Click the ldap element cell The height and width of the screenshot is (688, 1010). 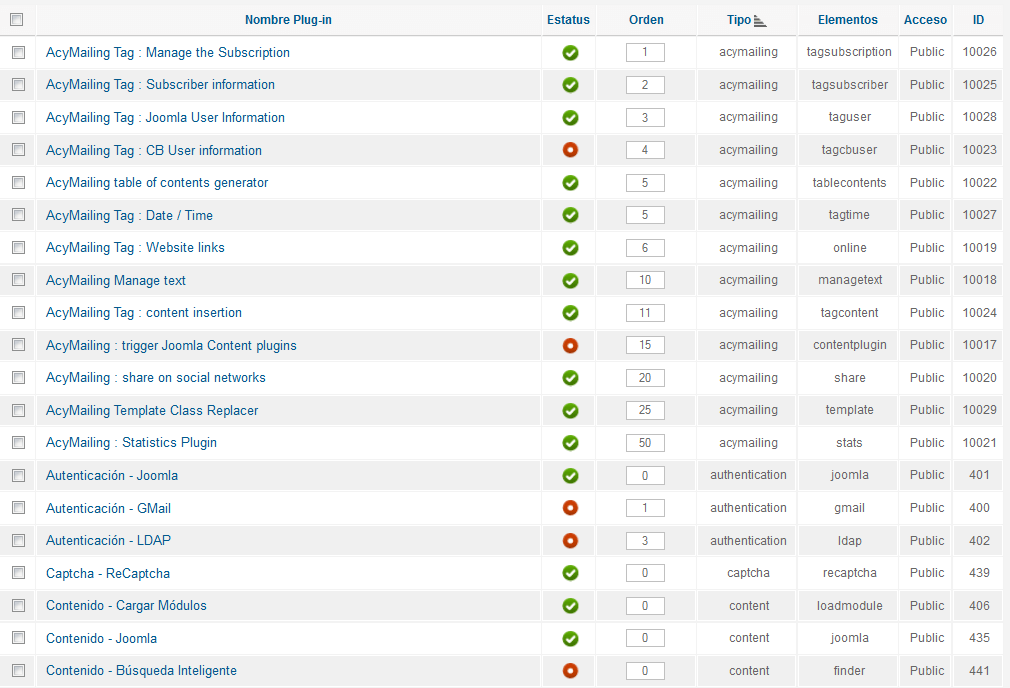[849, 541]
